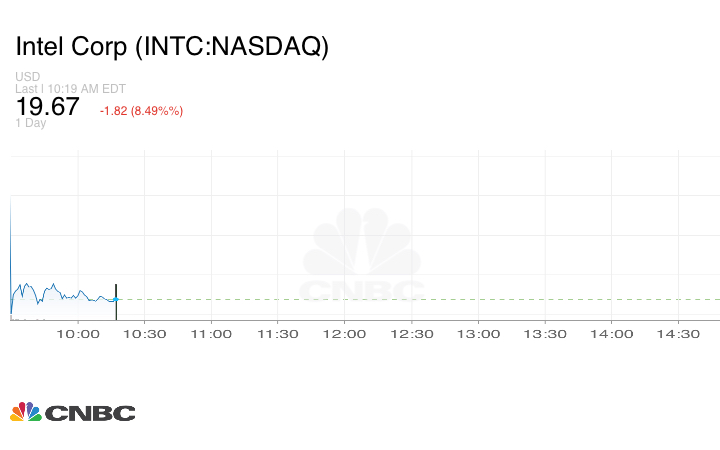Click the CNBC watermark in chart center
The width and height of the screenshot is (720, 450).
[362, 258]
